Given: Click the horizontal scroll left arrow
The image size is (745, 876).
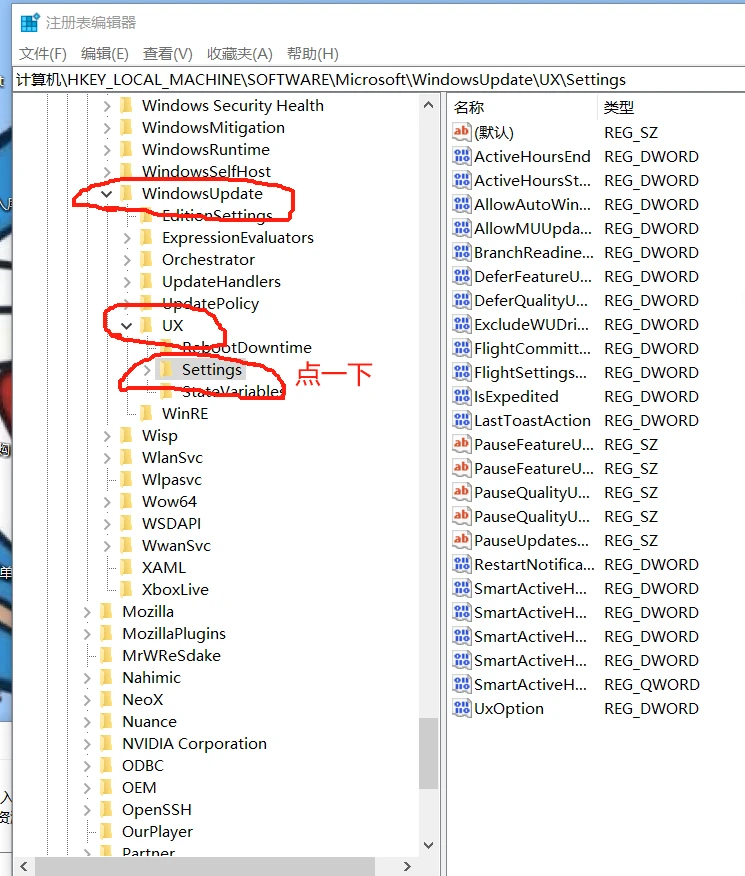Looking at the screenshot, I should pos(23,867).
